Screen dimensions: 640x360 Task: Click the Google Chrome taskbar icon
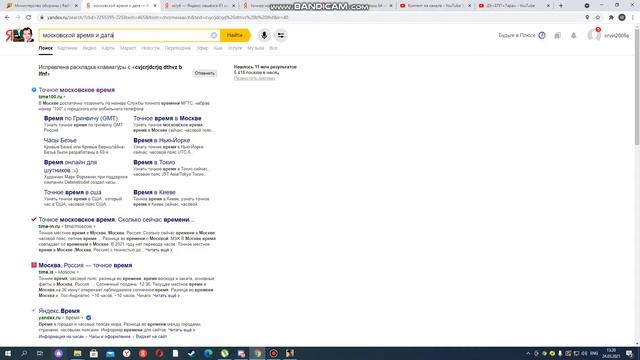[258, 353]
